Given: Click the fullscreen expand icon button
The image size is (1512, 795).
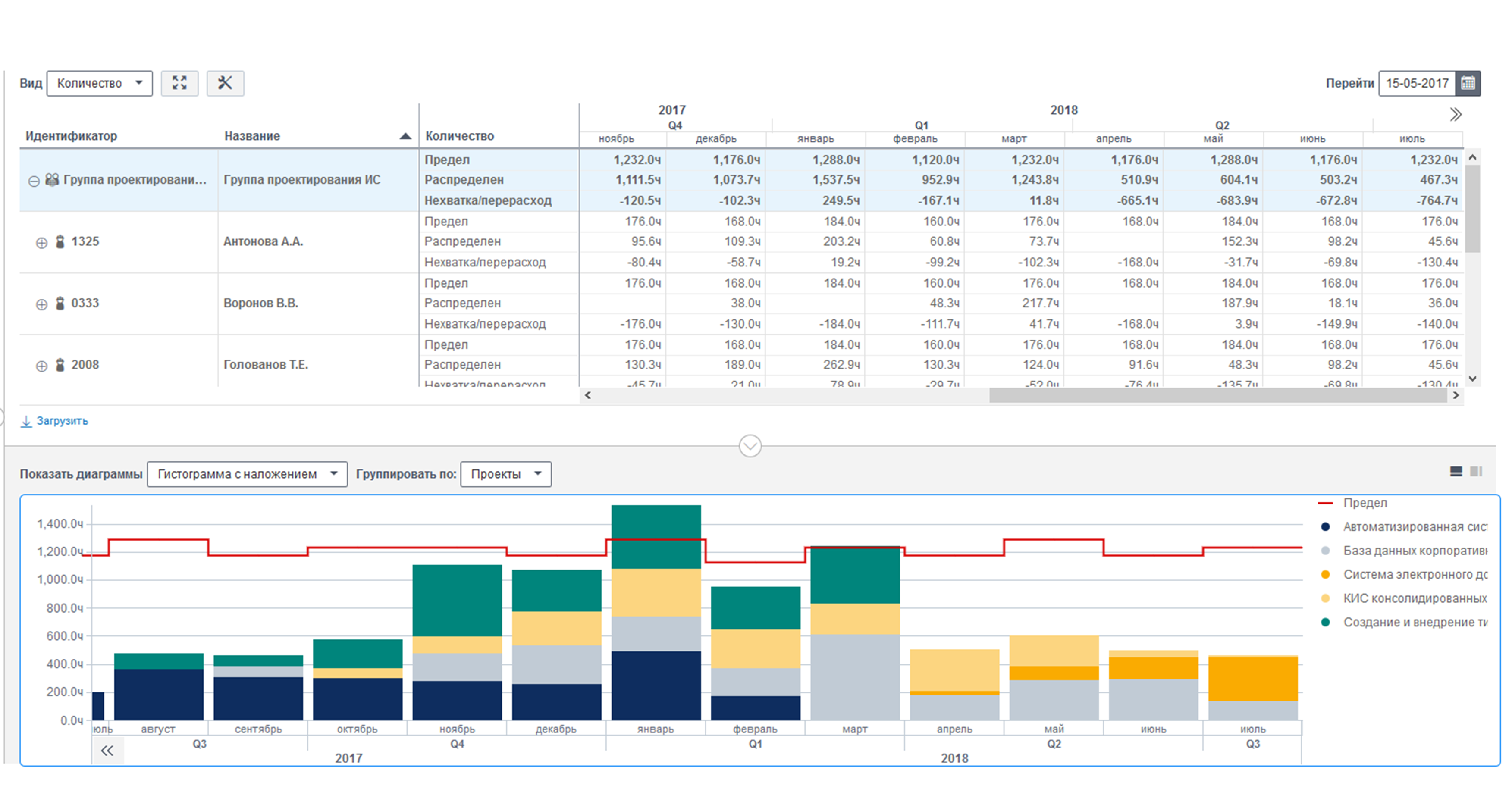Looking at the screenshot, I should 179,83.
